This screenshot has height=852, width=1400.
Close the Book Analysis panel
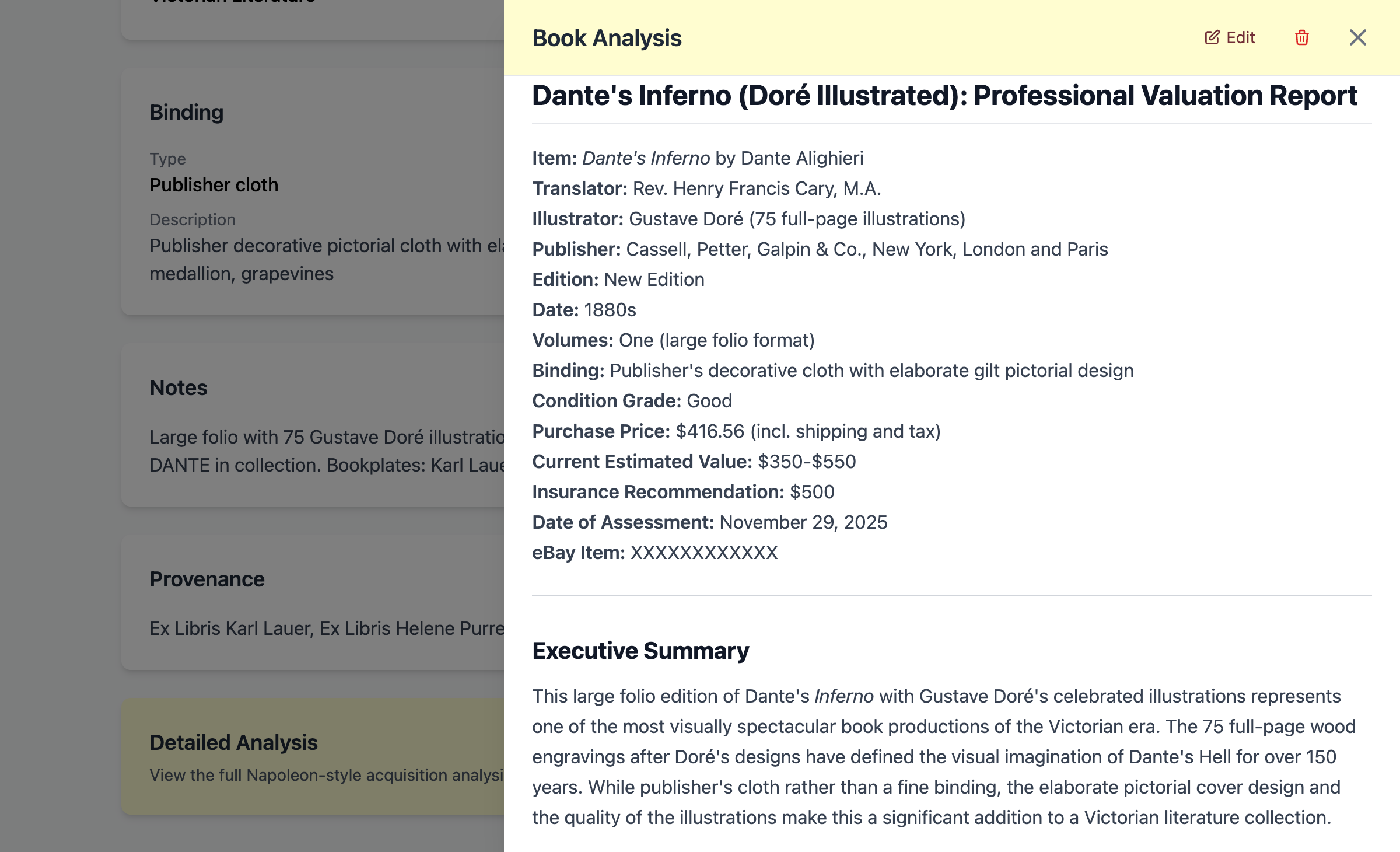coord(1357,38)
